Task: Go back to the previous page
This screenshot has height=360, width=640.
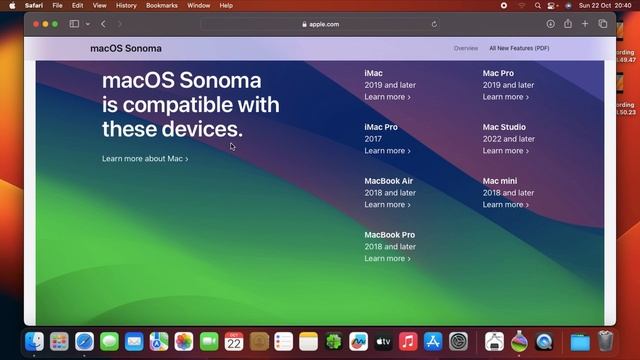Action: click(x=104, y=24)
